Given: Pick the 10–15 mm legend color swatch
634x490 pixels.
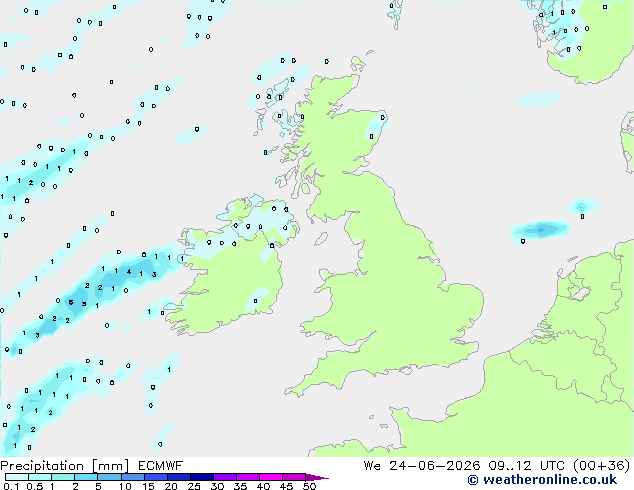Looking at the screenshot, I should [x=132, y=477].
